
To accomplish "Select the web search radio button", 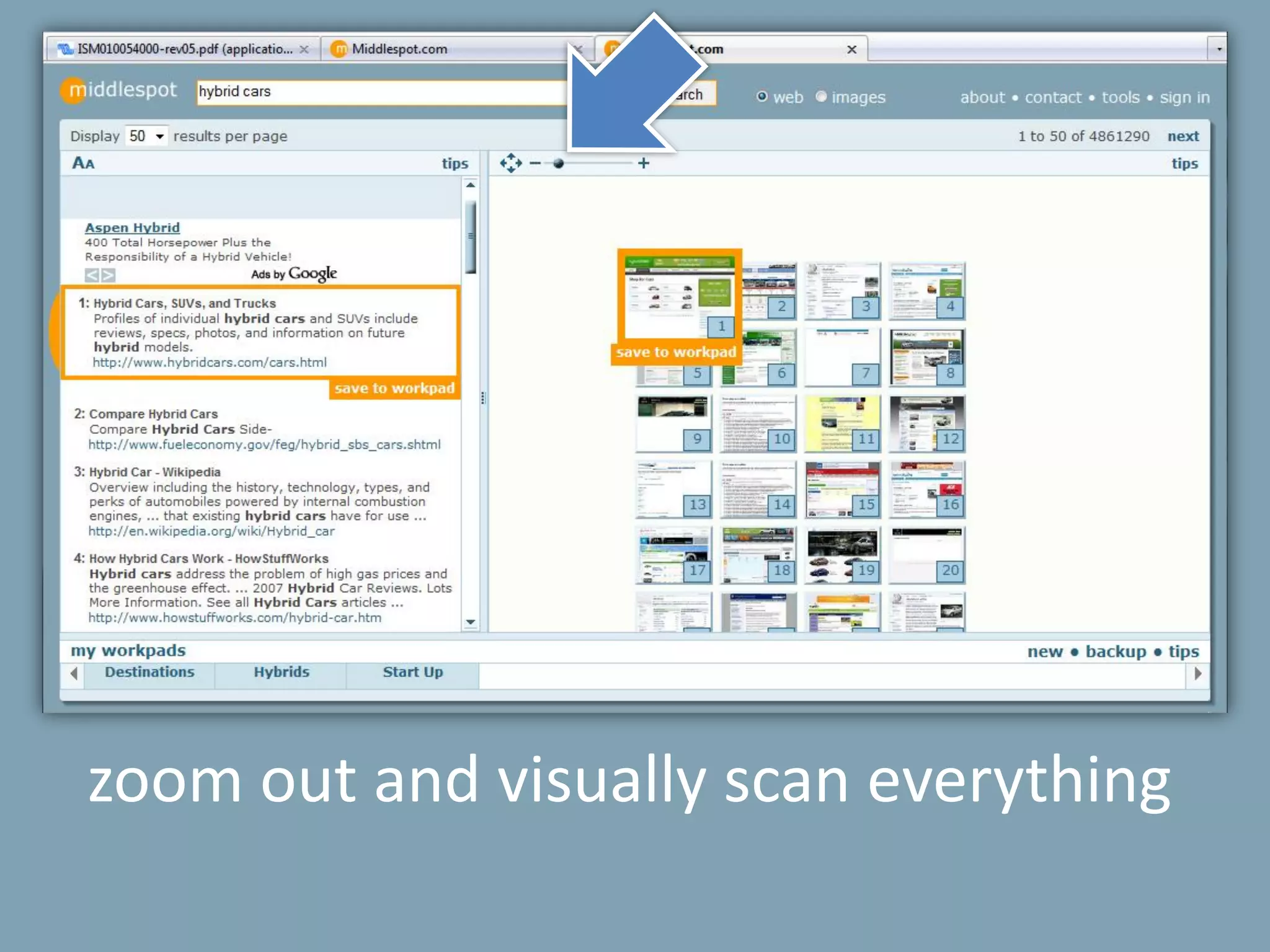I will coord(762,97).
